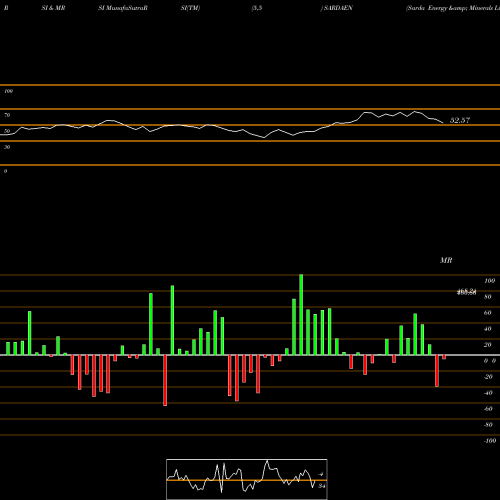This screenshot has width=500, height=500.
Task: Click the 'SI MunafaSutraR' header text
Action: [x=123, y=8]
